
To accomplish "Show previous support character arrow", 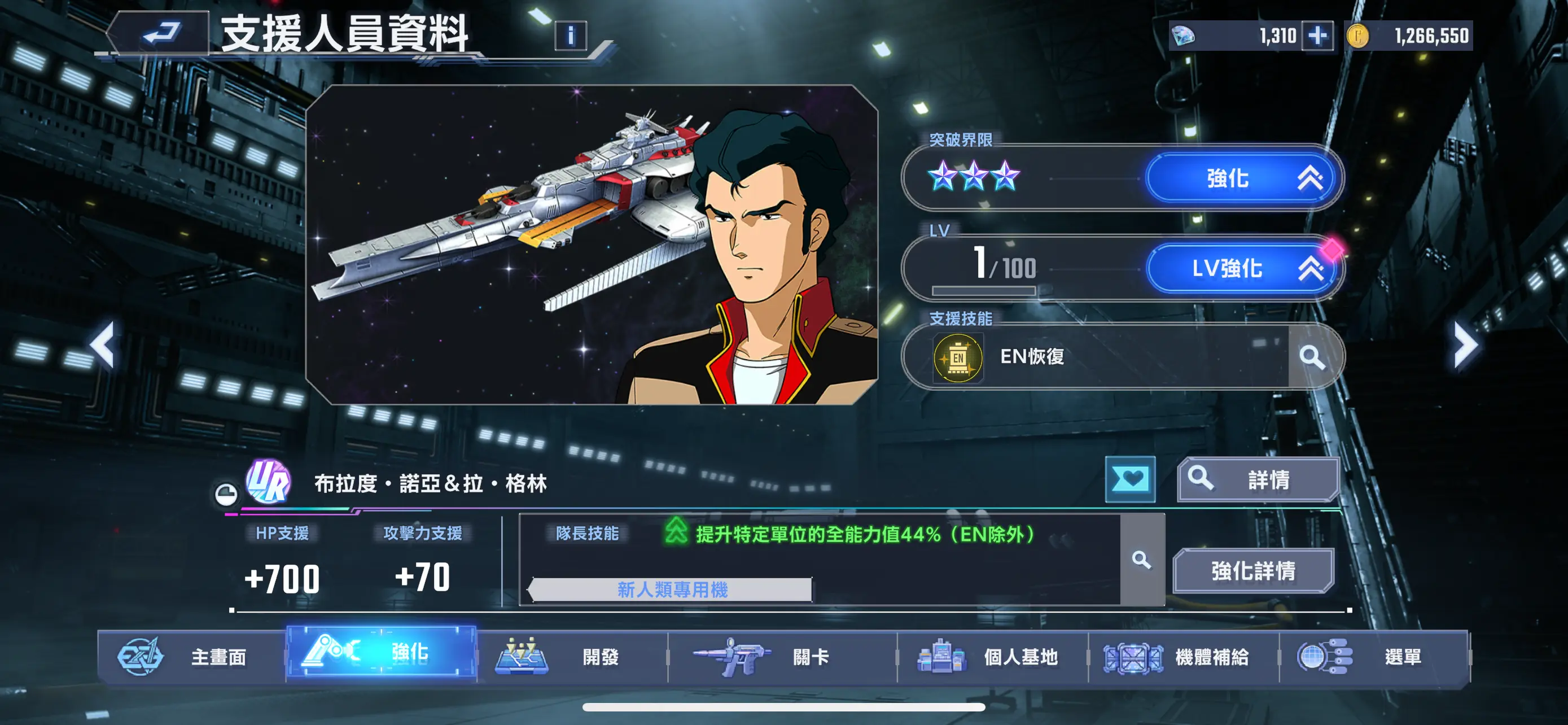I will pos(102,344).
